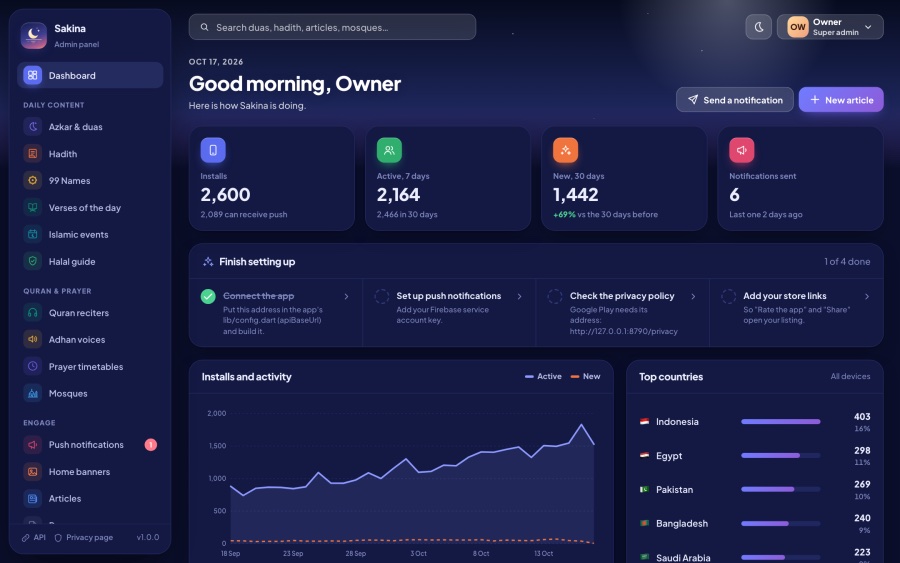Viewport: 900px width, 563px height.
Task: Click Egypt's country progress bar
Action: [x=781, y=455]
